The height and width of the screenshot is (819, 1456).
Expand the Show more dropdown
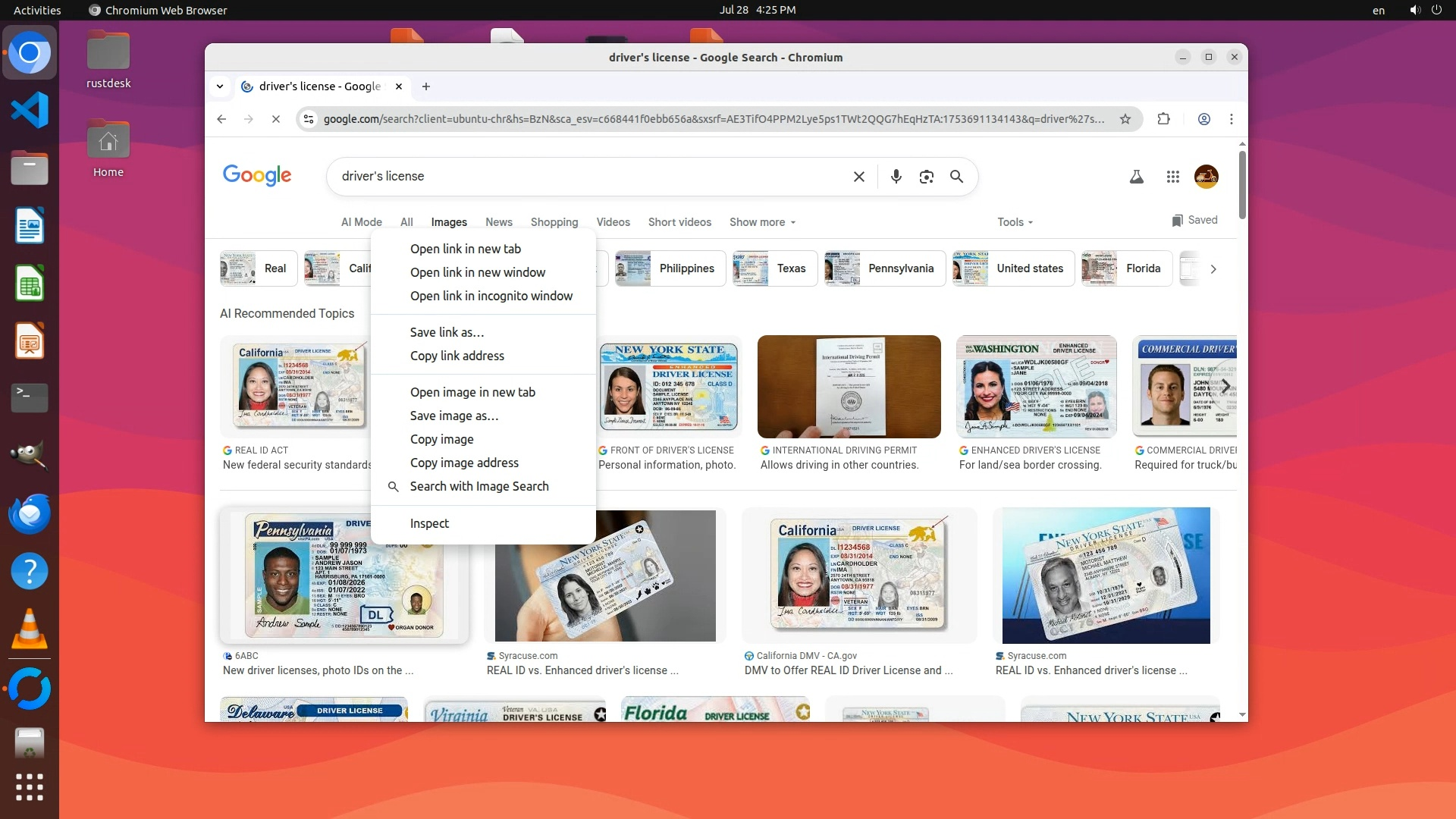[x=762, y=222]
